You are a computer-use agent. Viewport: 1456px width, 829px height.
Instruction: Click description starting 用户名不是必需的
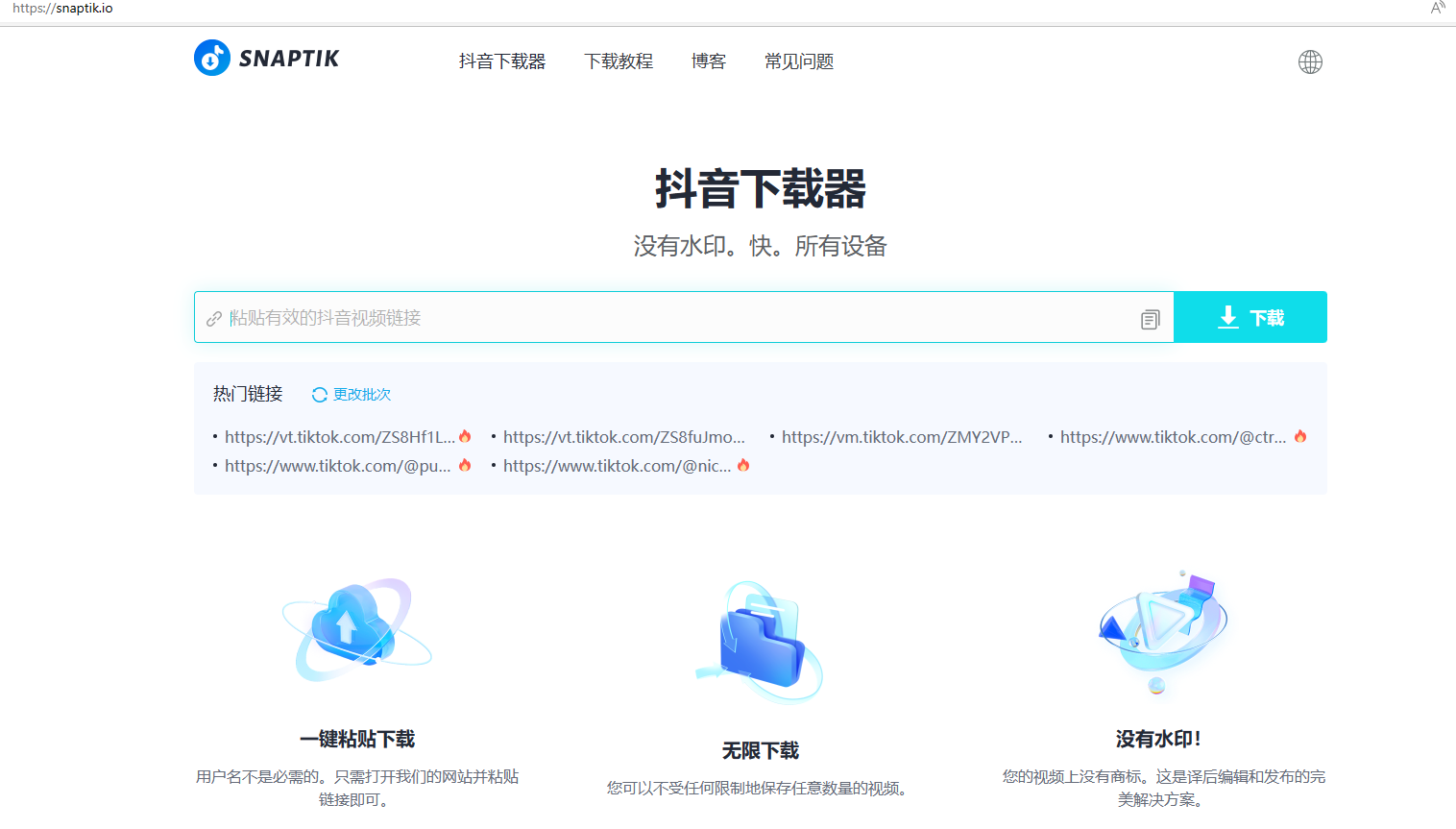click(x=357, y=788)
